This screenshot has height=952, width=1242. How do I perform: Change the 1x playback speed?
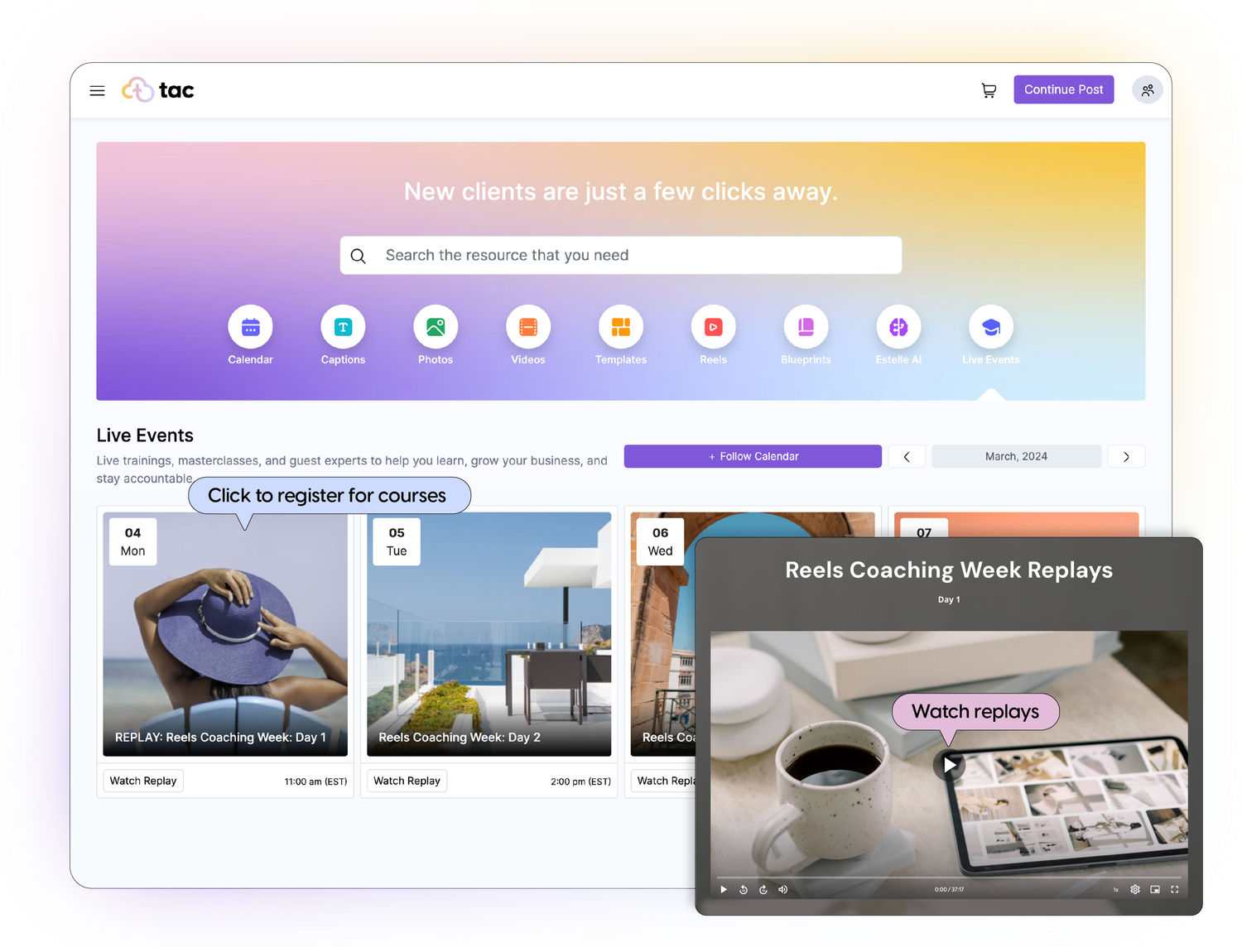pyautogui.click(x=1115, y=890)
